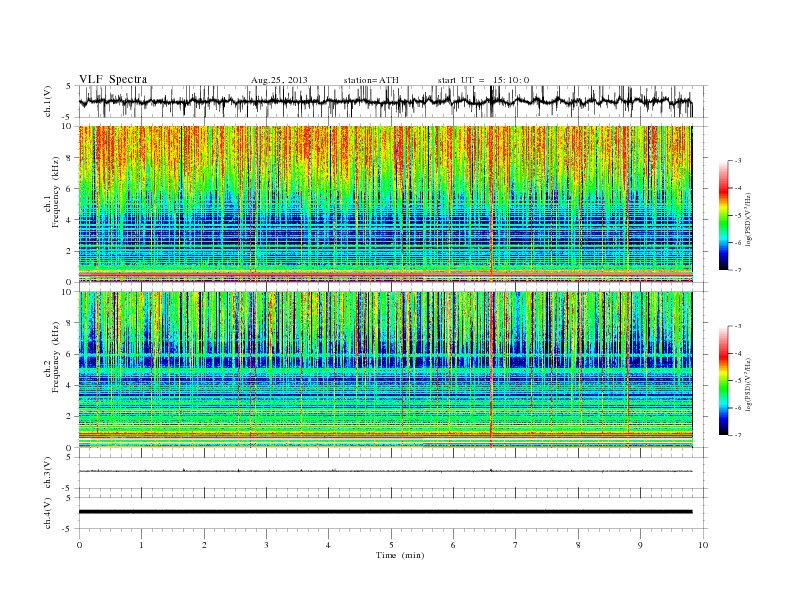Click inside the ch.1 spectrogram panel
Viewport: 792px width, 612px height.
385,204
